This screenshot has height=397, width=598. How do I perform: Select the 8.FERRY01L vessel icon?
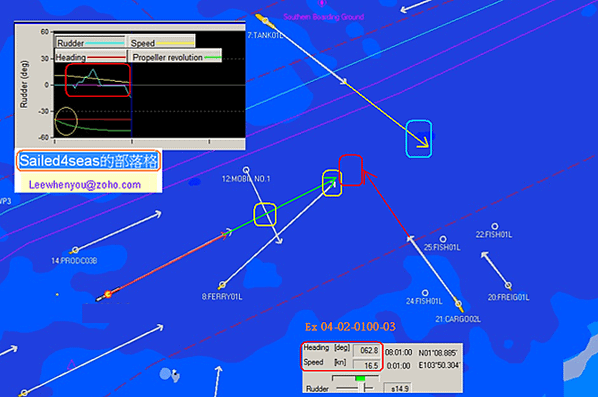pos(222,284)
